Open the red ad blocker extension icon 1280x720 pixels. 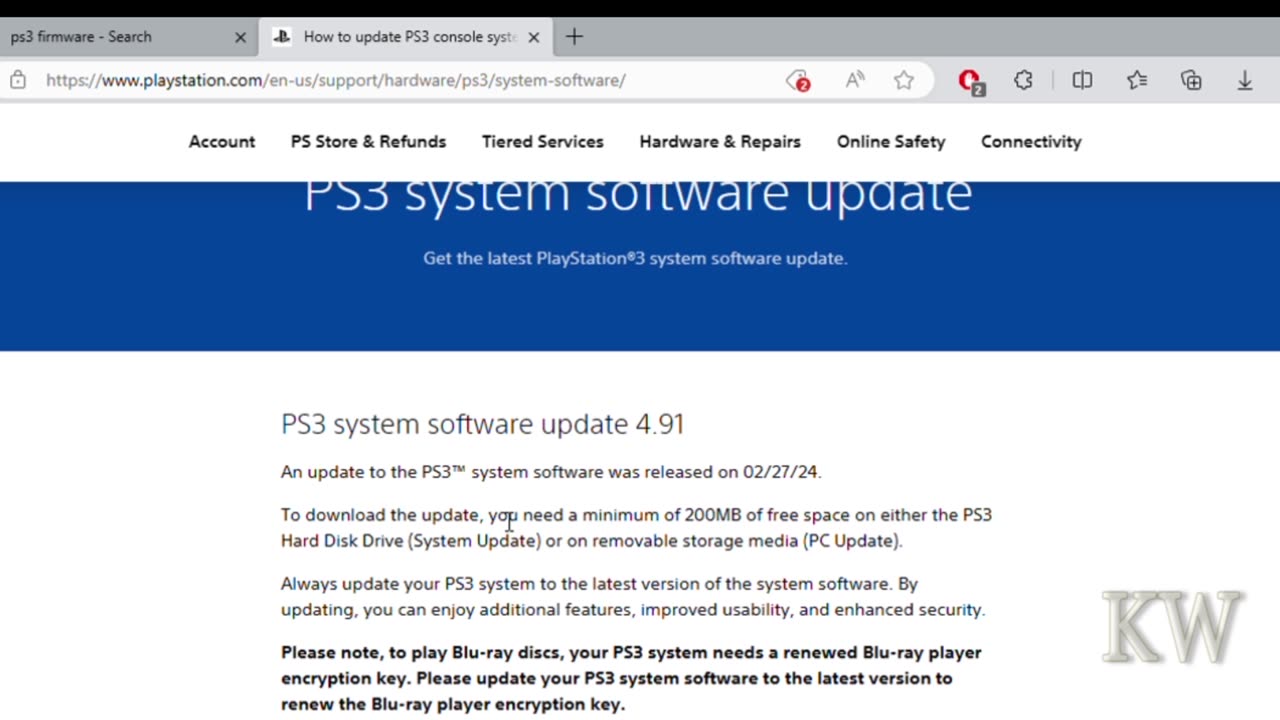[x=970, y=81]
